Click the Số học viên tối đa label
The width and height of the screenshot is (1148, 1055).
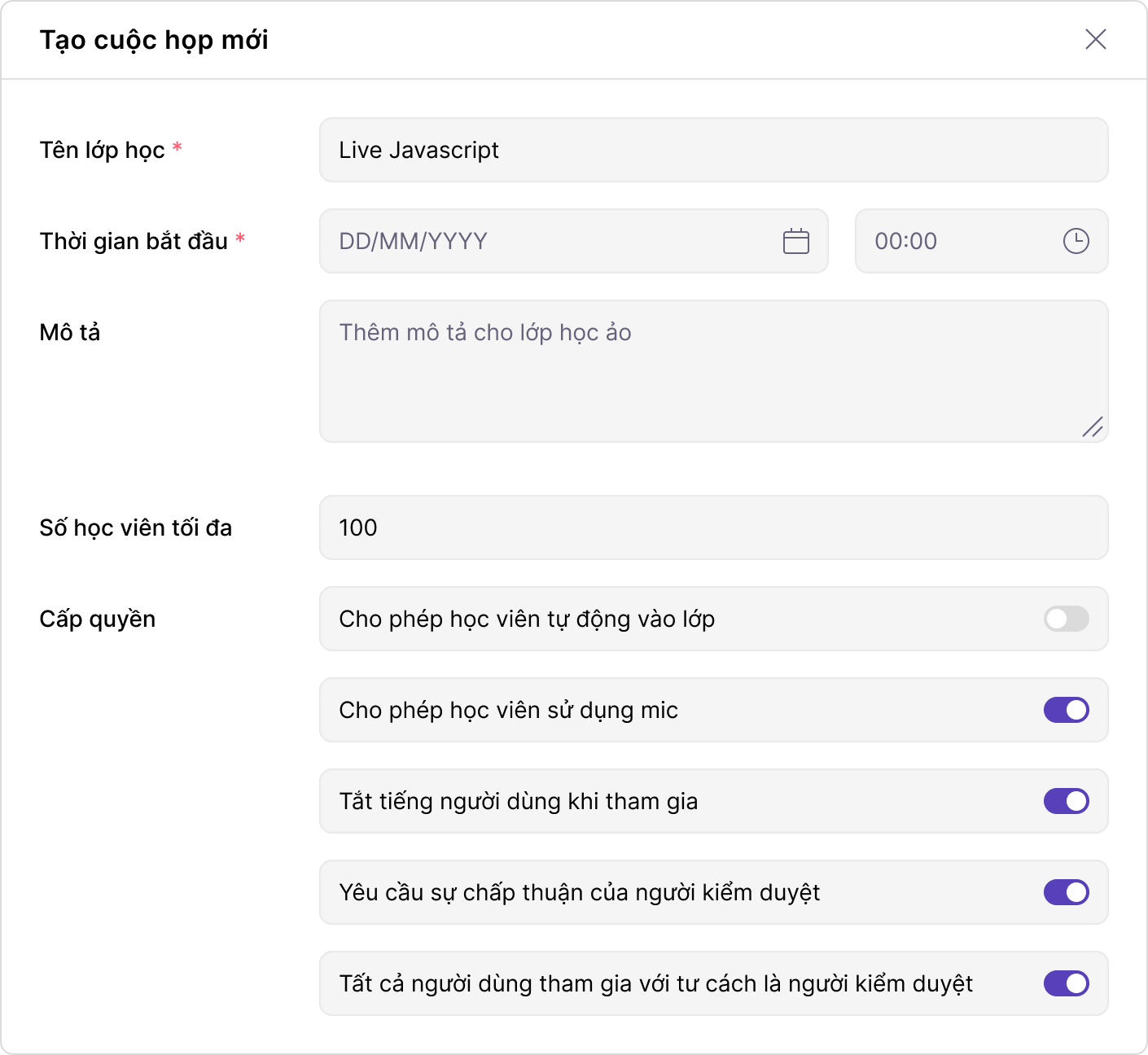pos(136,527)
